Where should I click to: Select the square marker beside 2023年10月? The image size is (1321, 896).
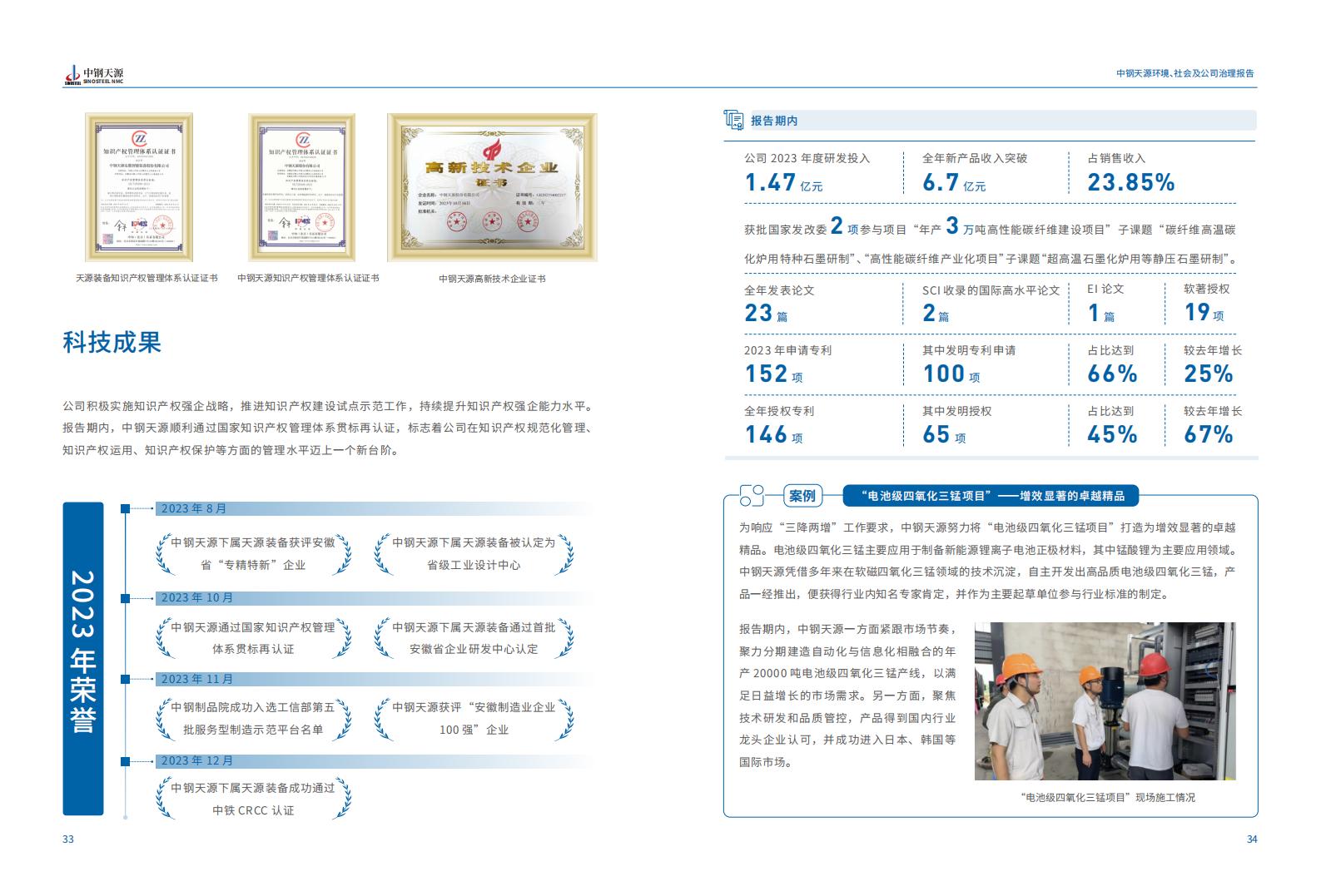click(125, 598)
